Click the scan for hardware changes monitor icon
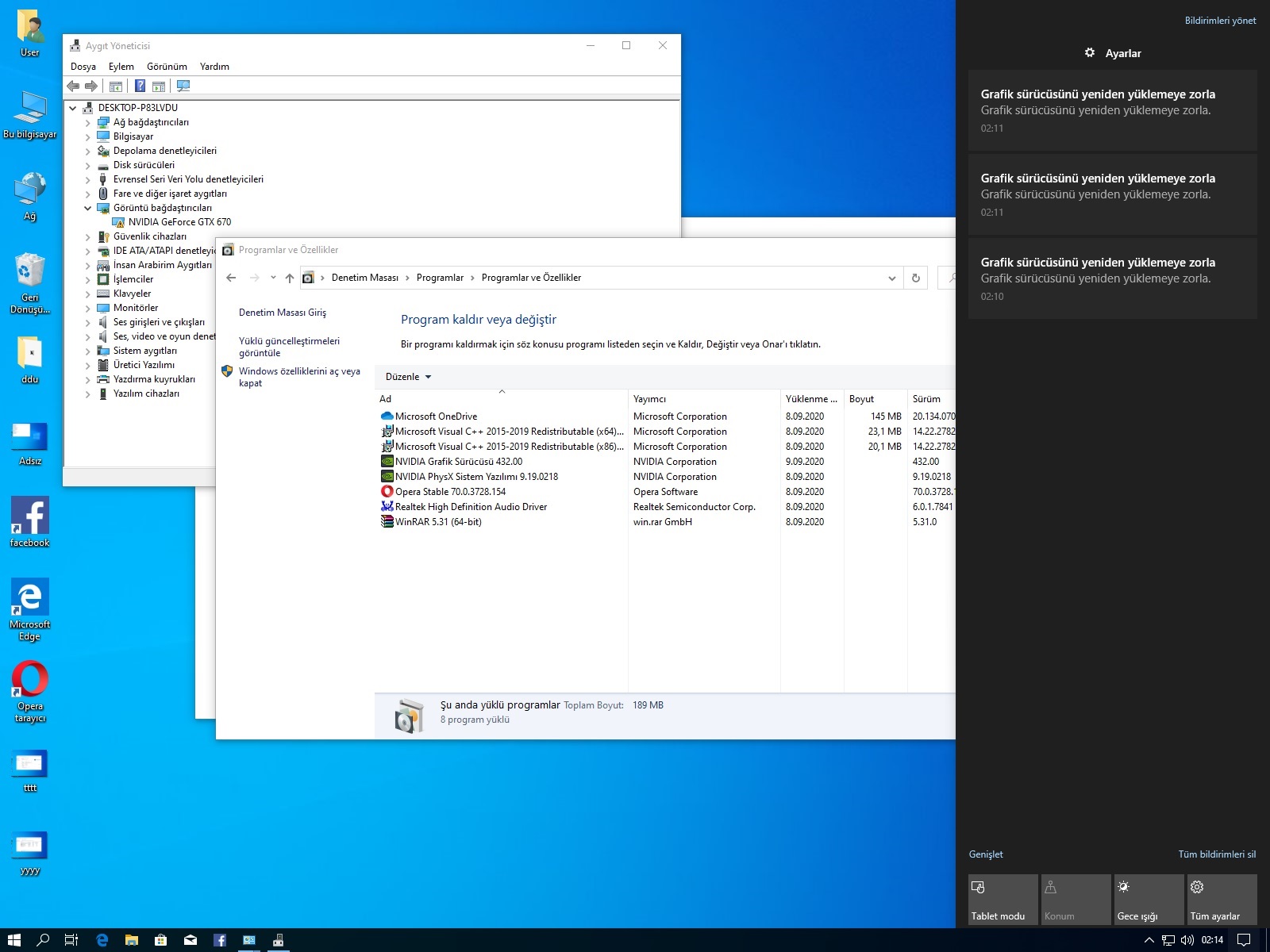Viewport: 1270px width, 952px height. pyautogui.click(x=183, y=86)
